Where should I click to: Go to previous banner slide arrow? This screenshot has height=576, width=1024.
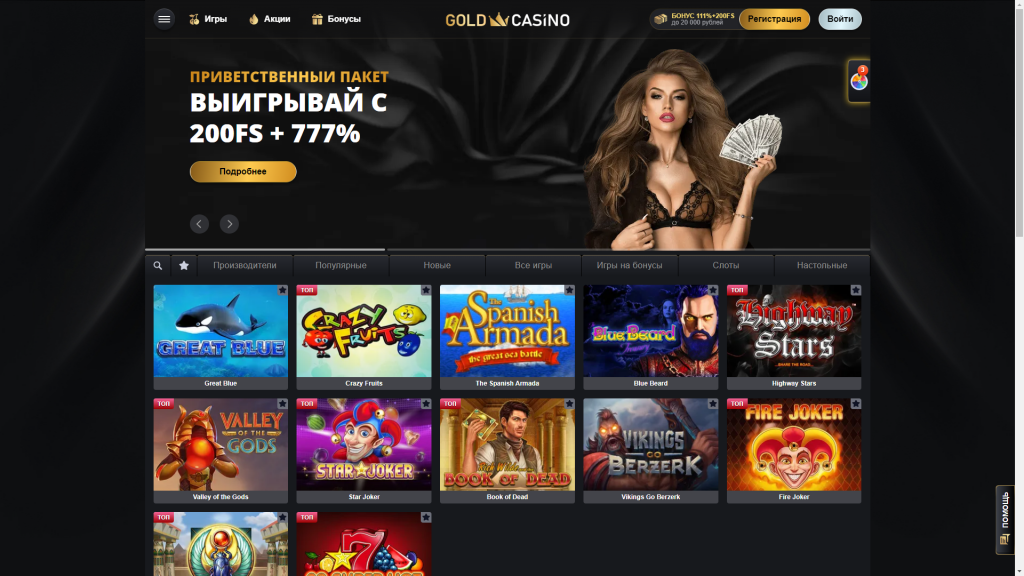tap(199, 224)
